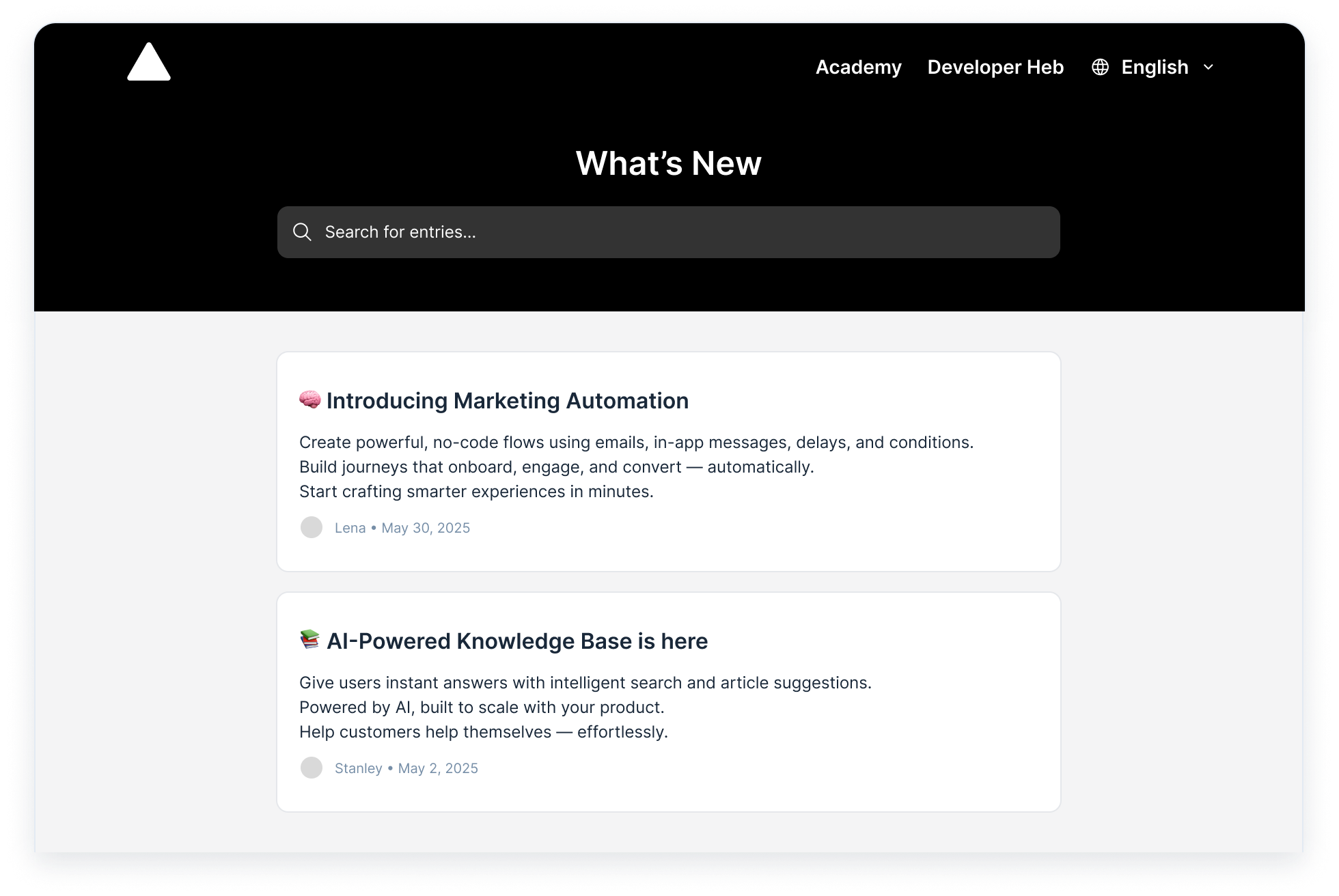The height and width of the screenshot is (896, 1339).
Task: Click Stanley's avatar circle
Action: (312, 768)
